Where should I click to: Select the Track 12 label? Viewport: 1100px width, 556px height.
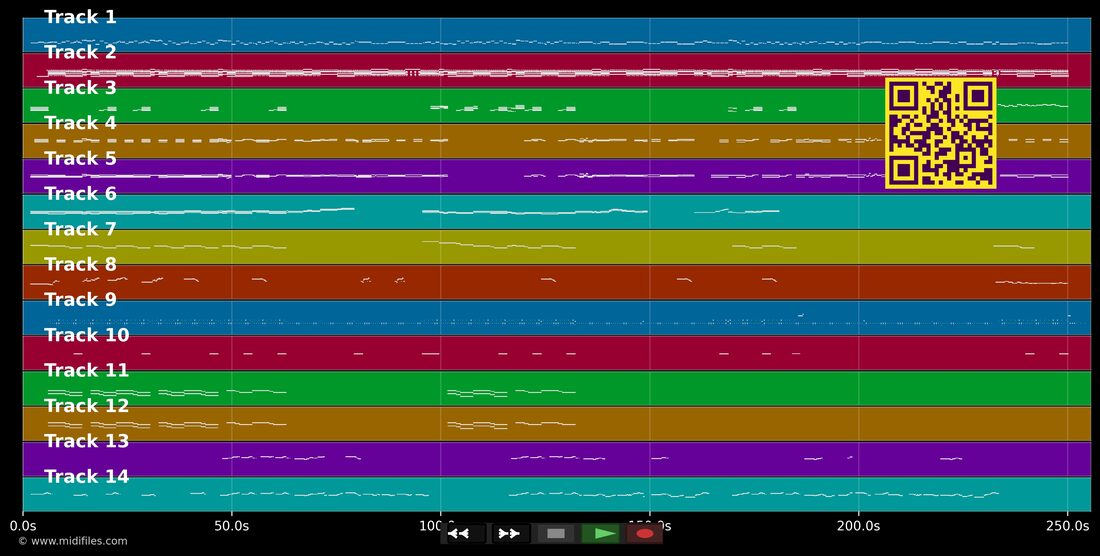click(x=86, y=406)
